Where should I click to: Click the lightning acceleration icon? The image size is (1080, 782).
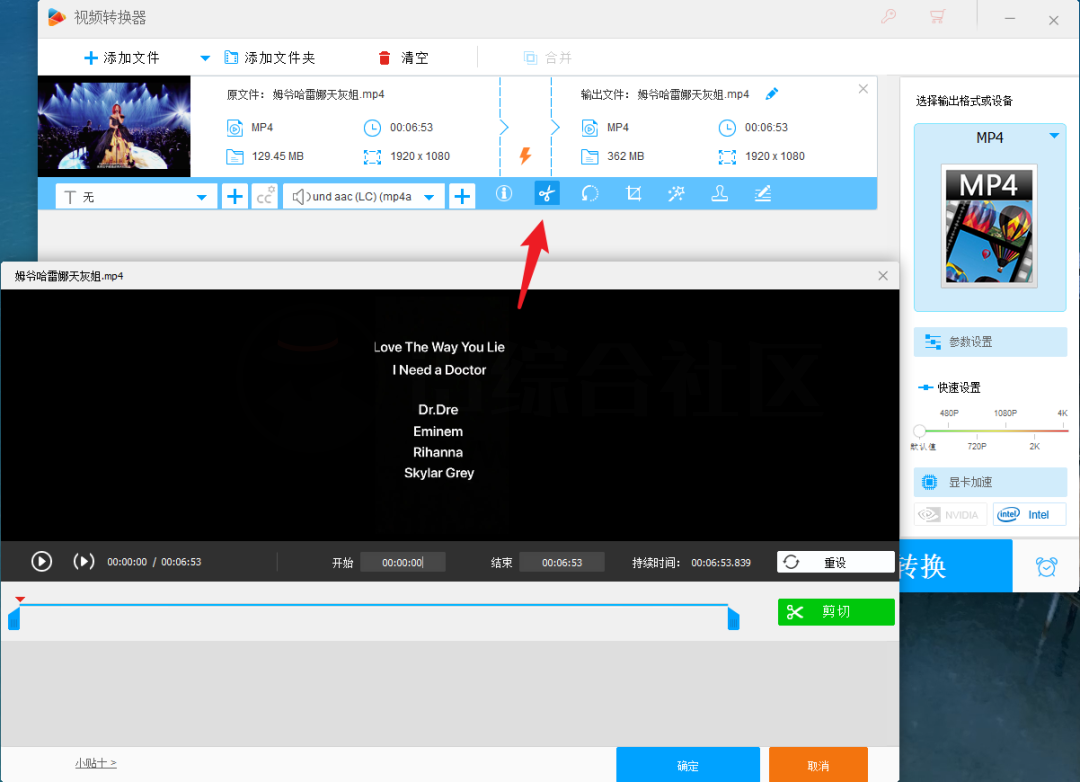click(525, 156)
